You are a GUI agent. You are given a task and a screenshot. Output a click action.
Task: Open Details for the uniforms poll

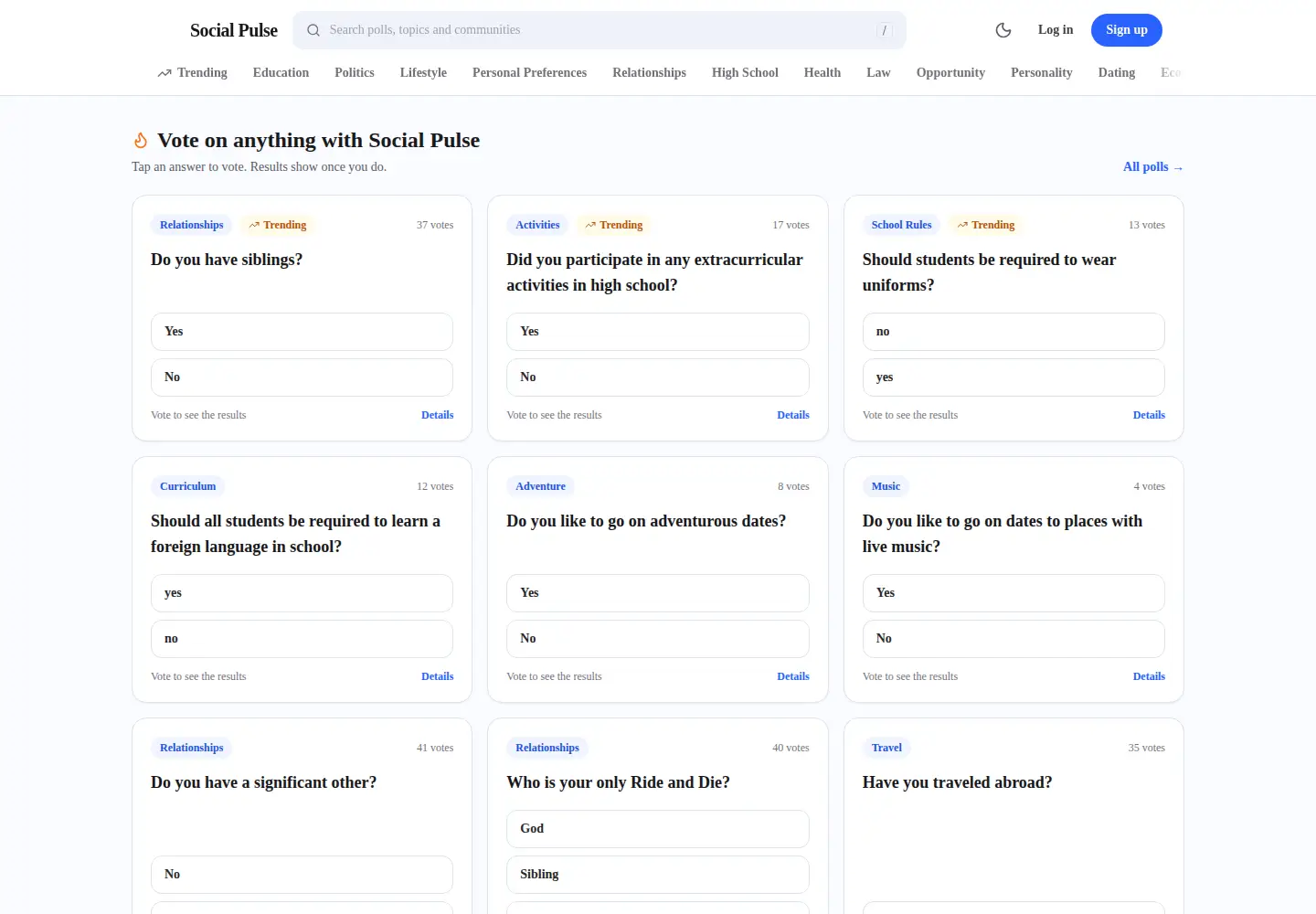point(1149,415)
